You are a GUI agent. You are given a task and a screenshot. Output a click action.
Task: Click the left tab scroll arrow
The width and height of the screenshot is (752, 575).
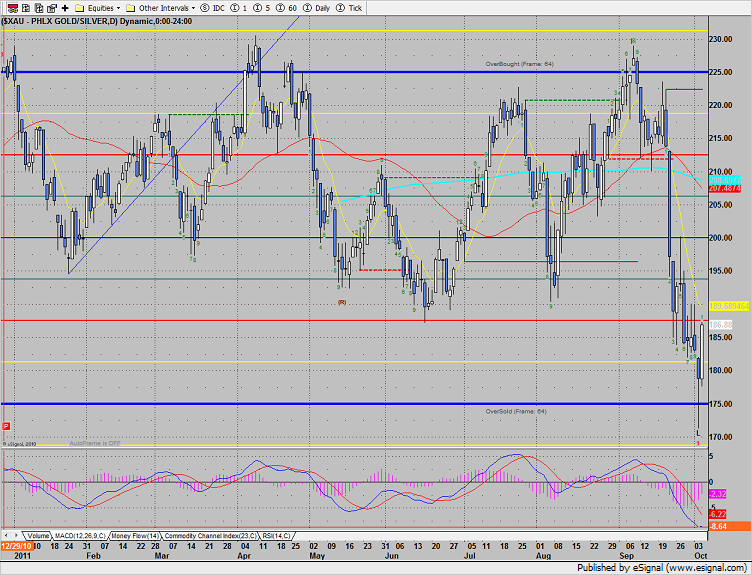click(x=6, y=535)
